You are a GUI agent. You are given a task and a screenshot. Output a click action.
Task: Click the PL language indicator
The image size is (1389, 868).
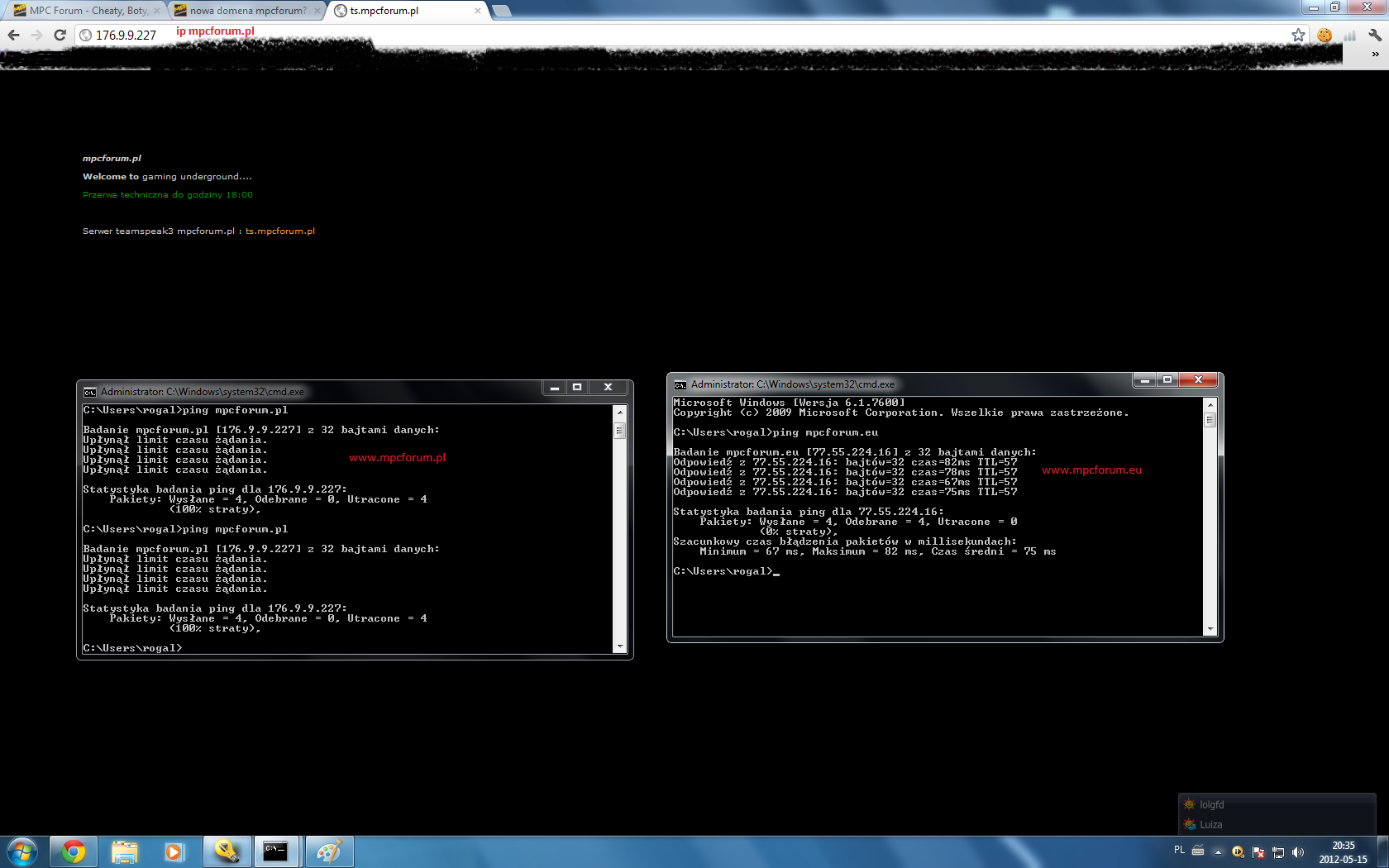pos(1179,850)
